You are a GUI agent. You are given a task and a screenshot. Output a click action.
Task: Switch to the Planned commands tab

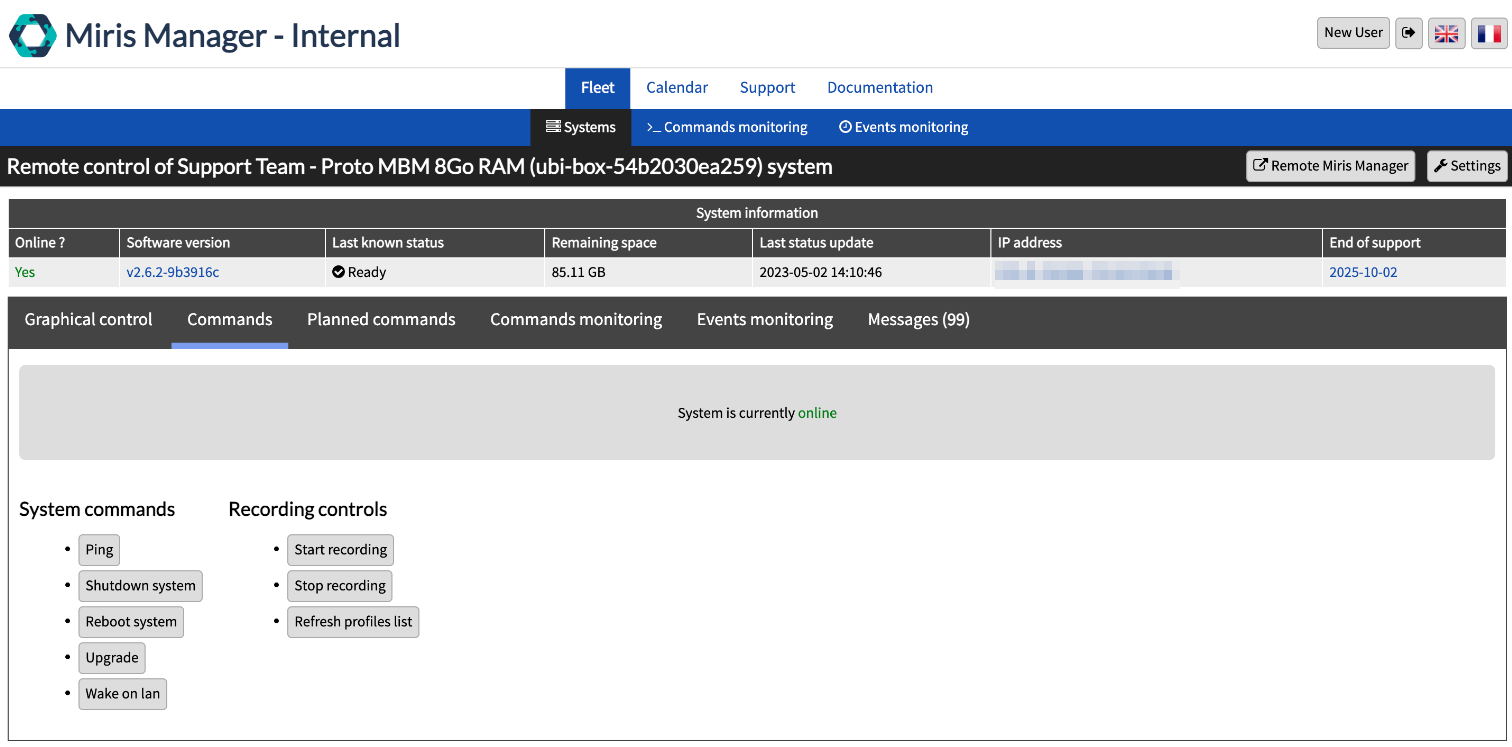(381, 320)
